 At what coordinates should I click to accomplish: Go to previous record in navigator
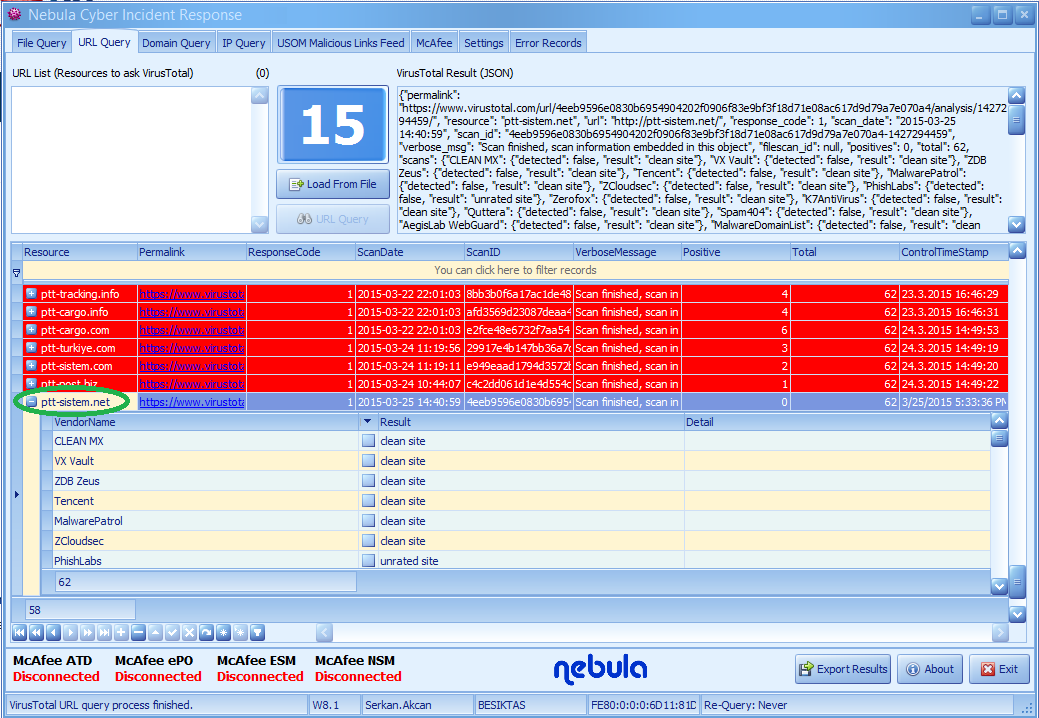pos(54,633)
